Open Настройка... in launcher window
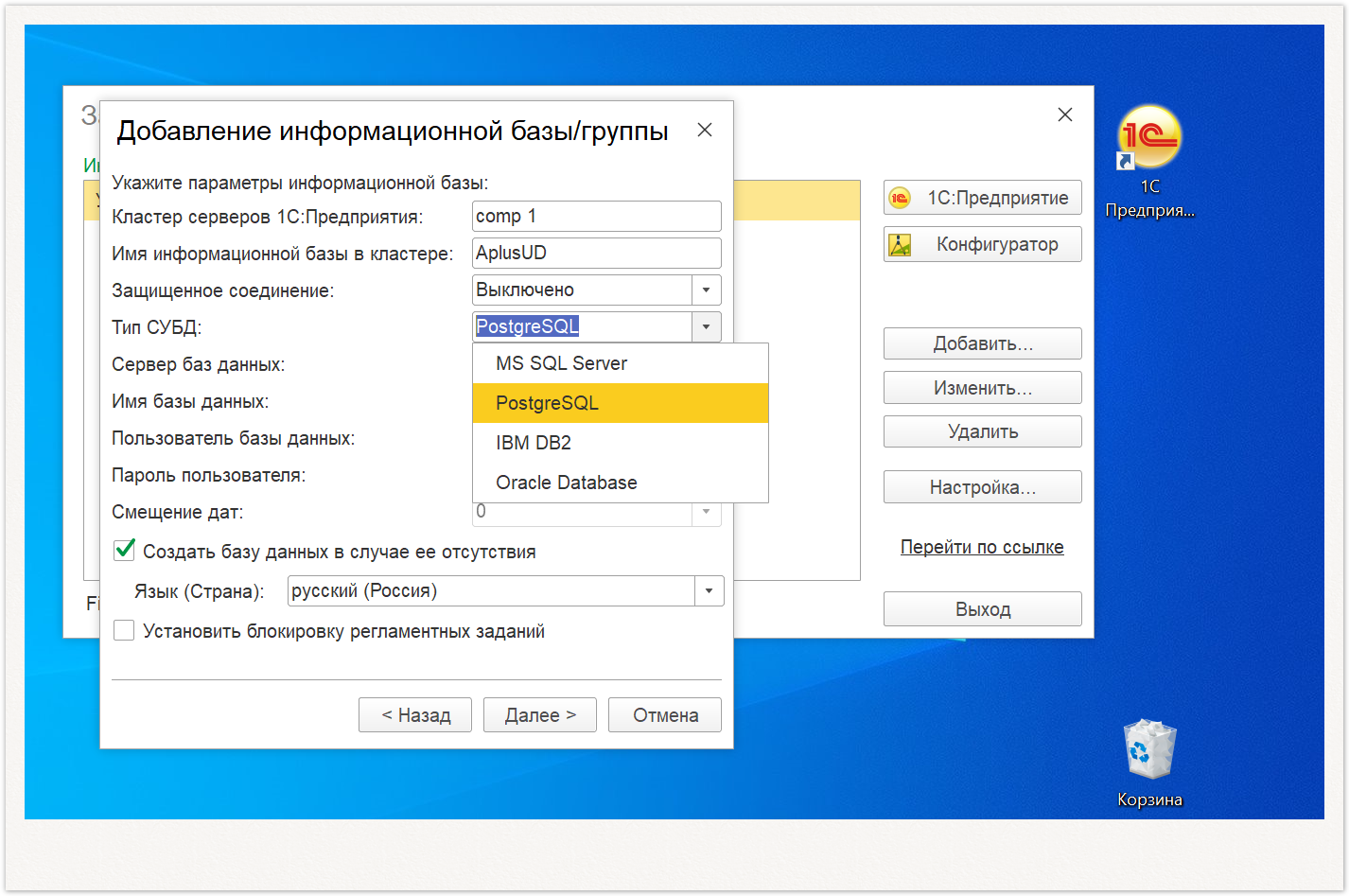This screenshot has height=896, width=1349. [983, 487]
